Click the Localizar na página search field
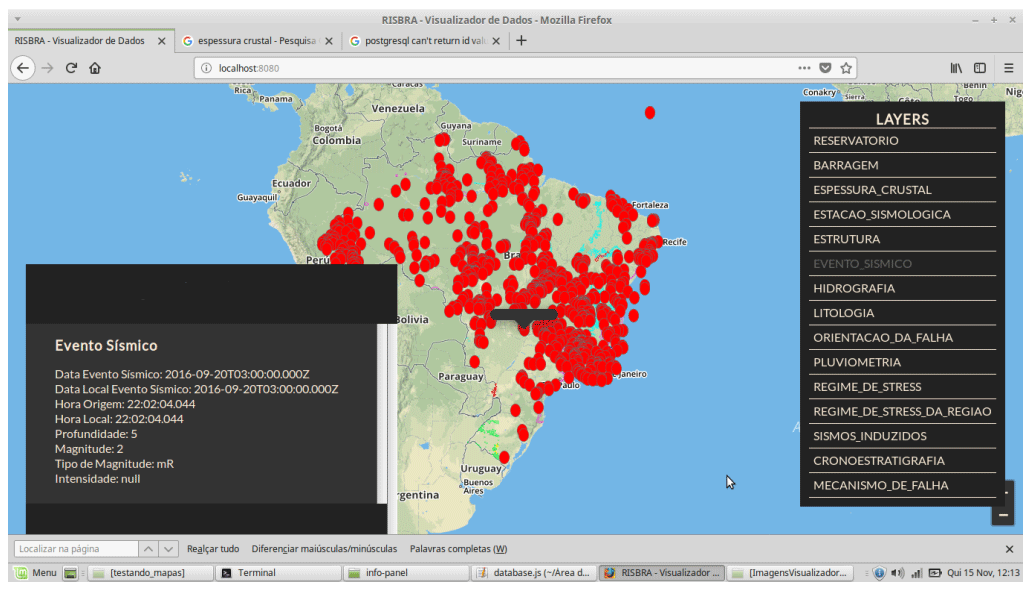Viewport: 1032px width, 591px height. [73, 549]
